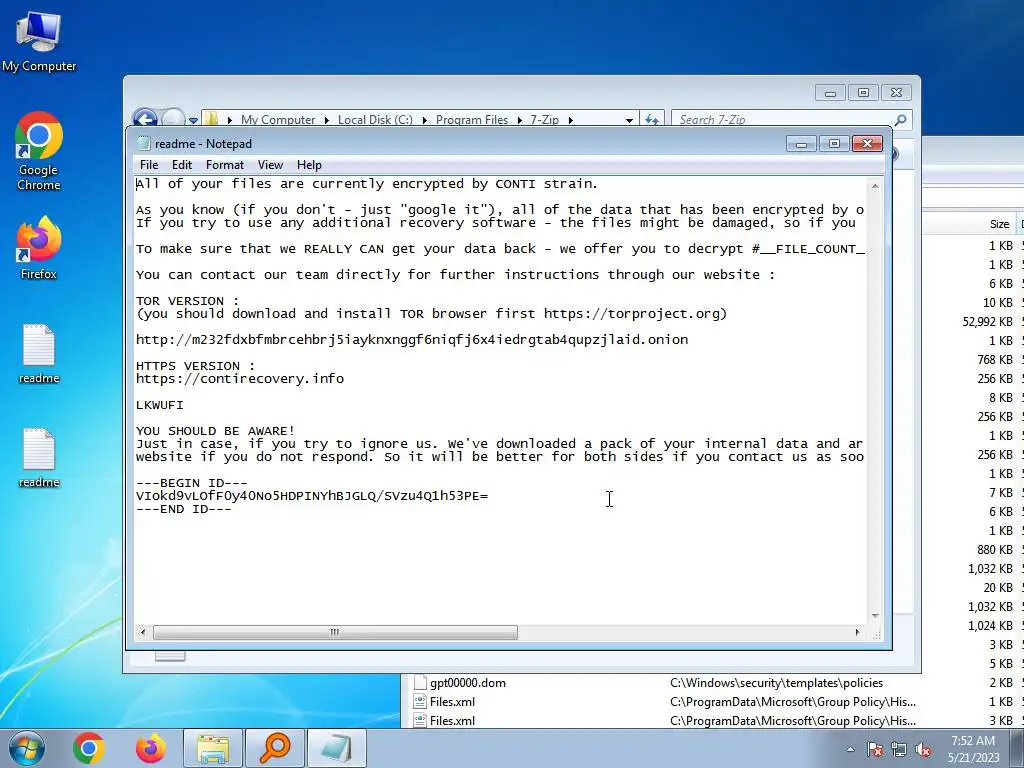The image size is (1024, 768).
Task: Click the 880 KB size entry
Action: [995, 550]
